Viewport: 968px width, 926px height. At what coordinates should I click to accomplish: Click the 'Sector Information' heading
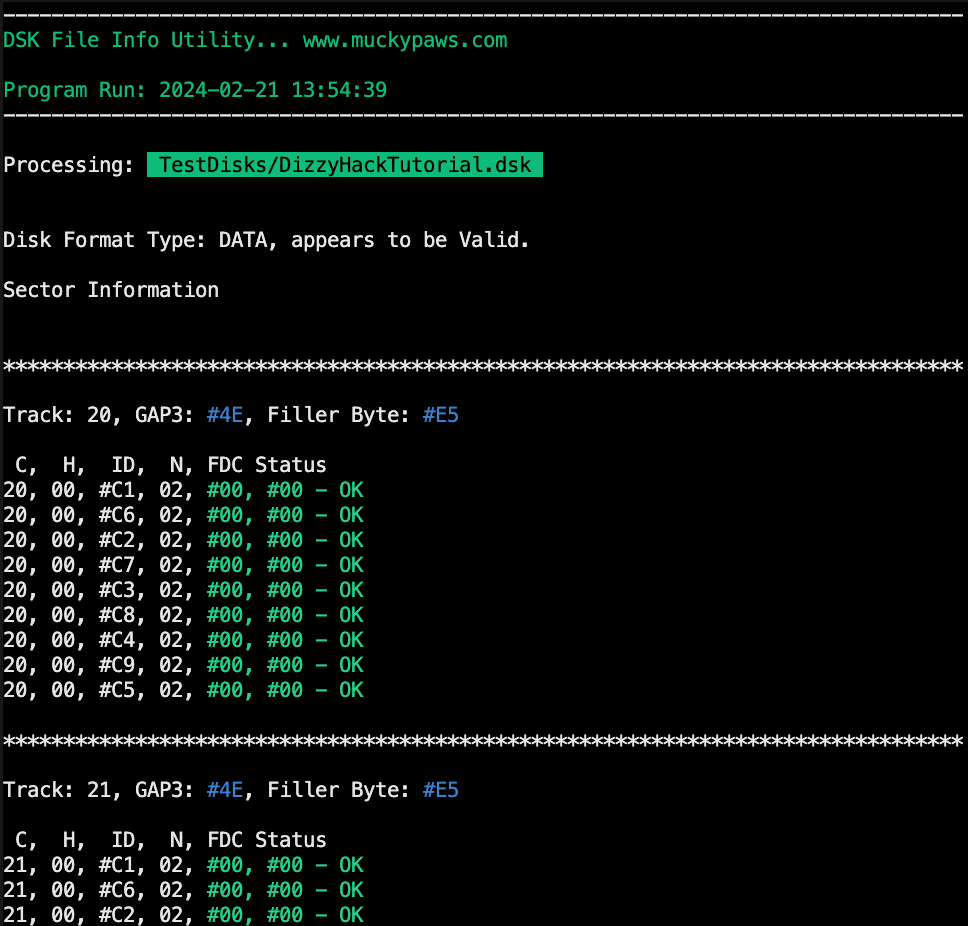(111, 290)
